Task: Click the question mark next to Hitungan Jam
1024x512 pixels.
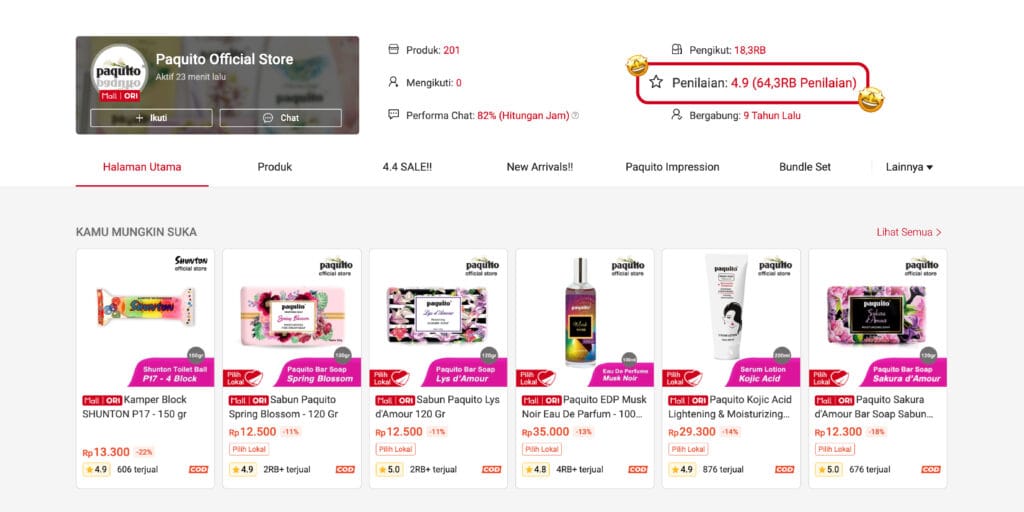Action: 575,116
